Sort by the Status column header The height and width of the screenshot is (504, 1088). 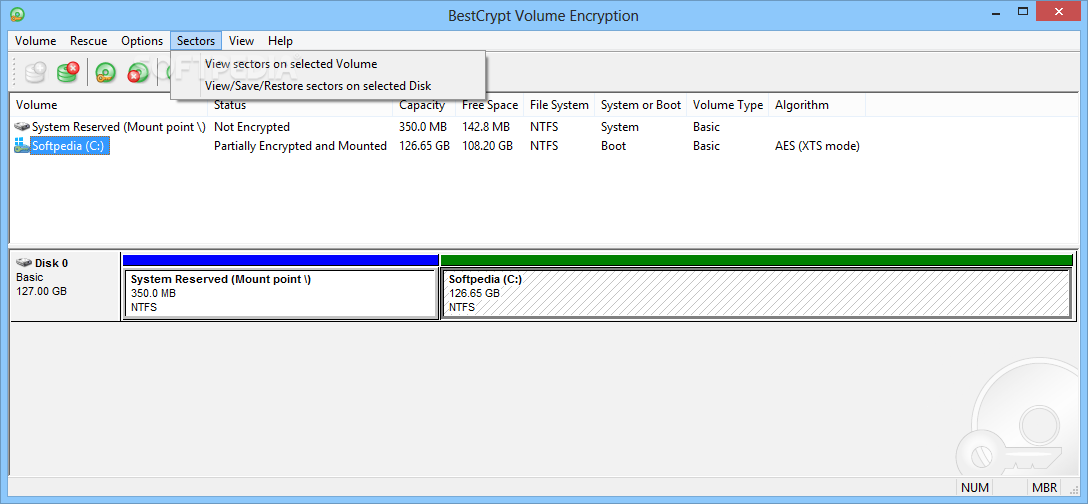(300, 105)
